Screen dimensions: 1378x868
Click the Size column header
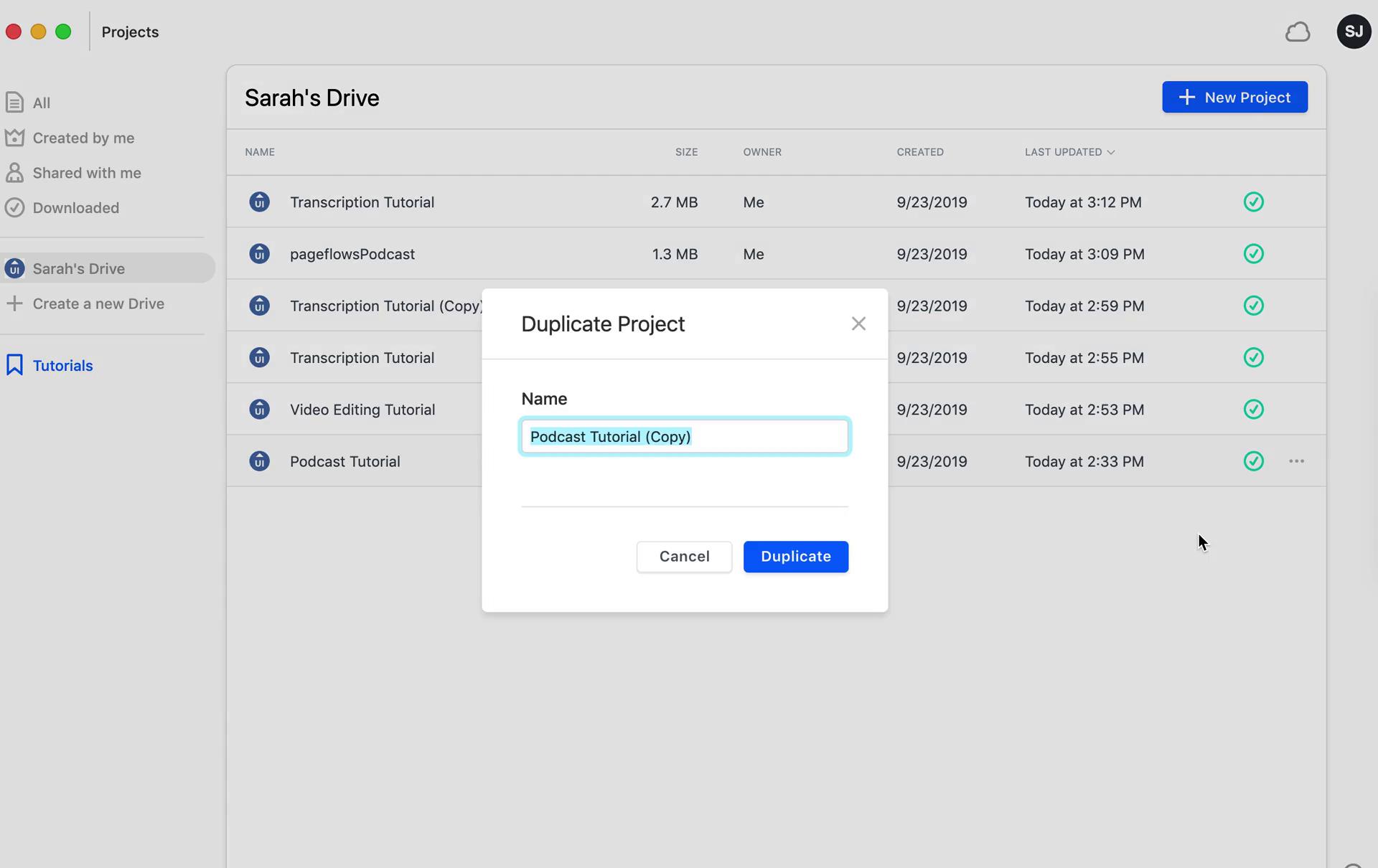point(686,152)
